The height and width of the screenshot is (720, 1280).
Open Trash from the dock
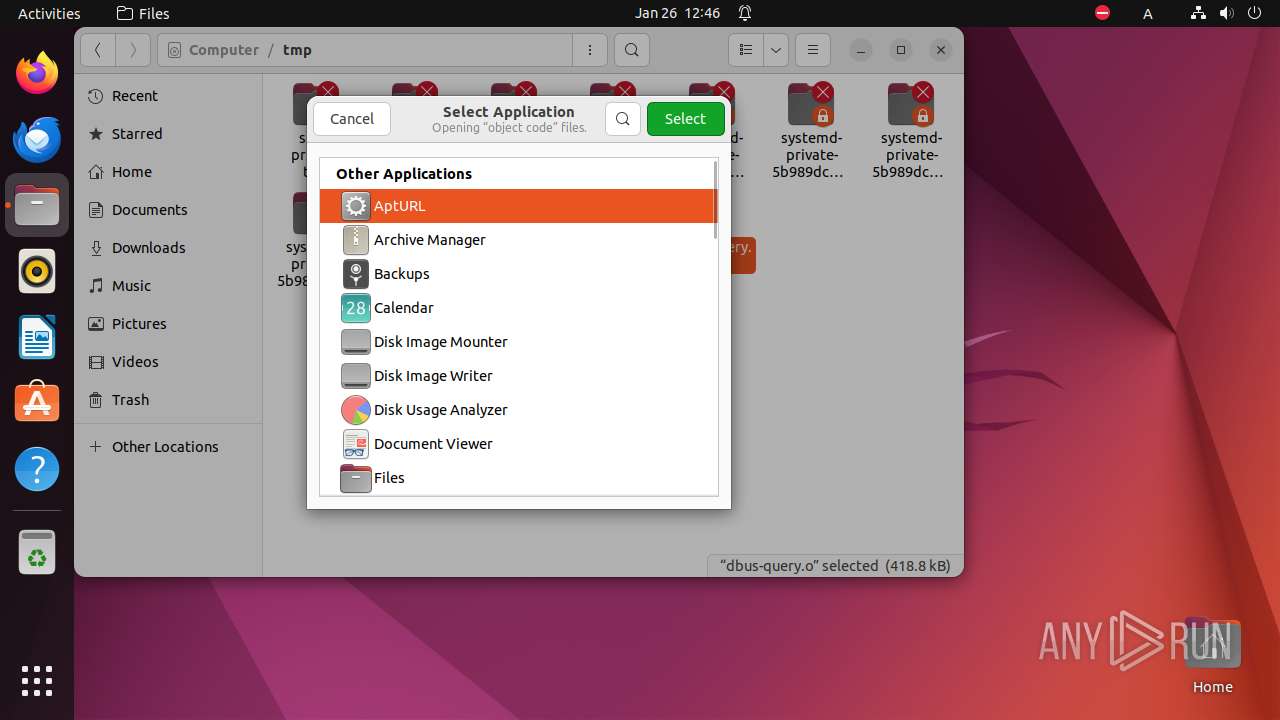click(x=37, y=552)
